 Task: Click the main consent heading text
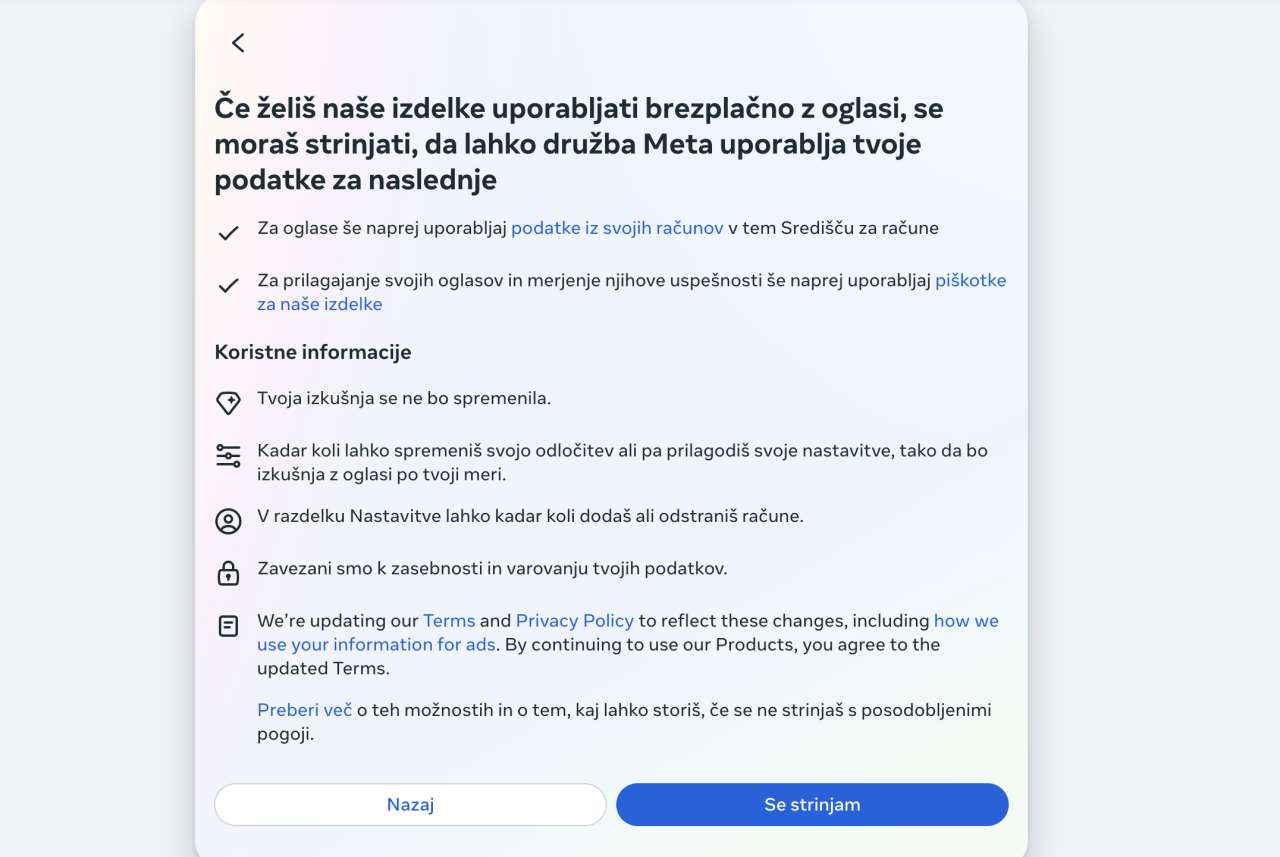point(580,144)
